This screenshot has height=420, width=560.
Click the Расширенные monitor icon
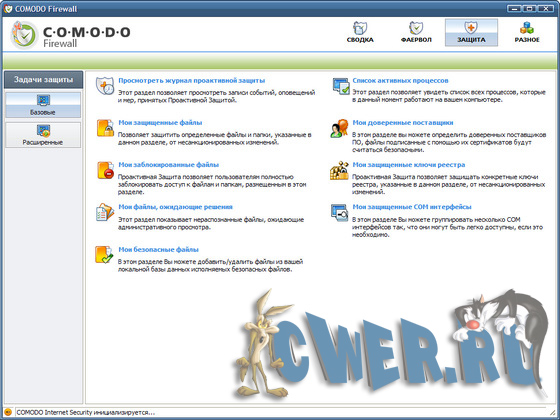[x=43, y=131]
